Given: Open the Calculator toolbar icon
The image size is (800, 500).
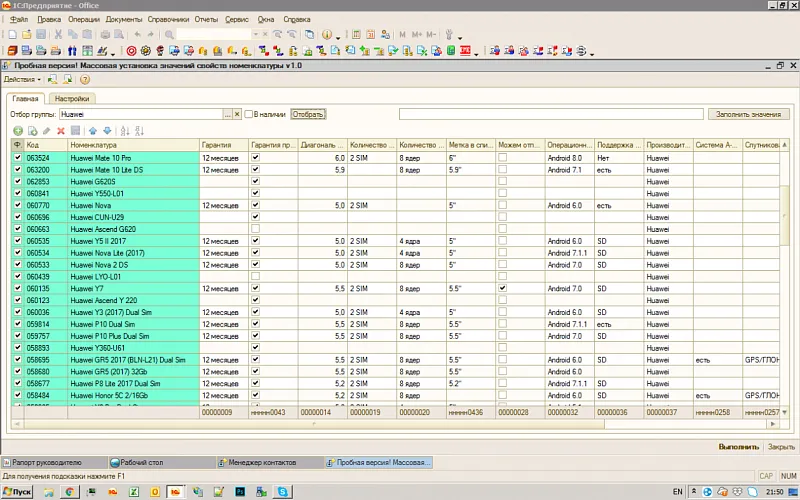Looking at the screenshot, I should [356, 35].
